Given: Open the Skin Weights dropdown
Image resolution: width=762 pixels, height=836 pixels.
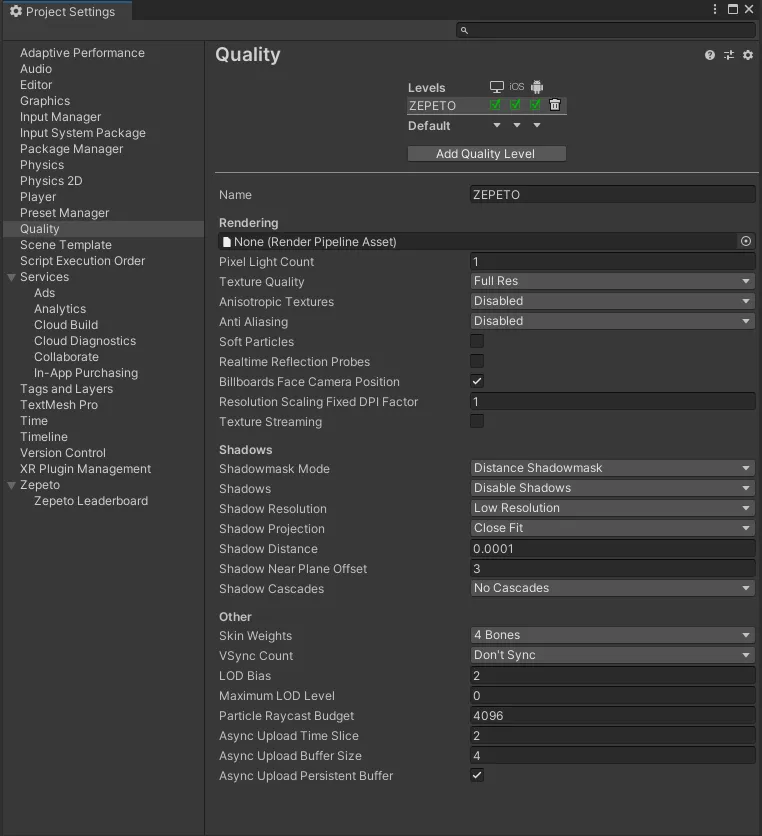Looking at the screenshot, I should (612, 635).
